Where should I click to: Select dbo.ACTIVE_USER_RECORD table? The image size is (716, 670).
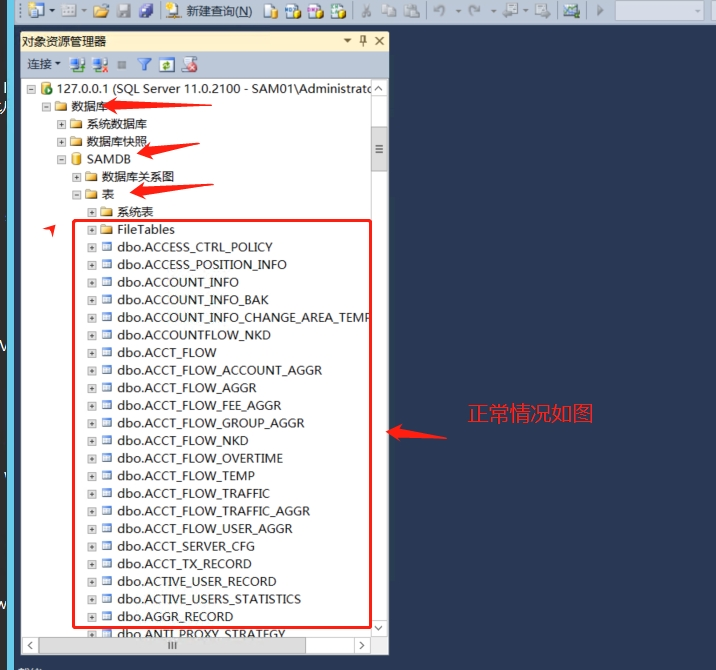pos(196,581)
